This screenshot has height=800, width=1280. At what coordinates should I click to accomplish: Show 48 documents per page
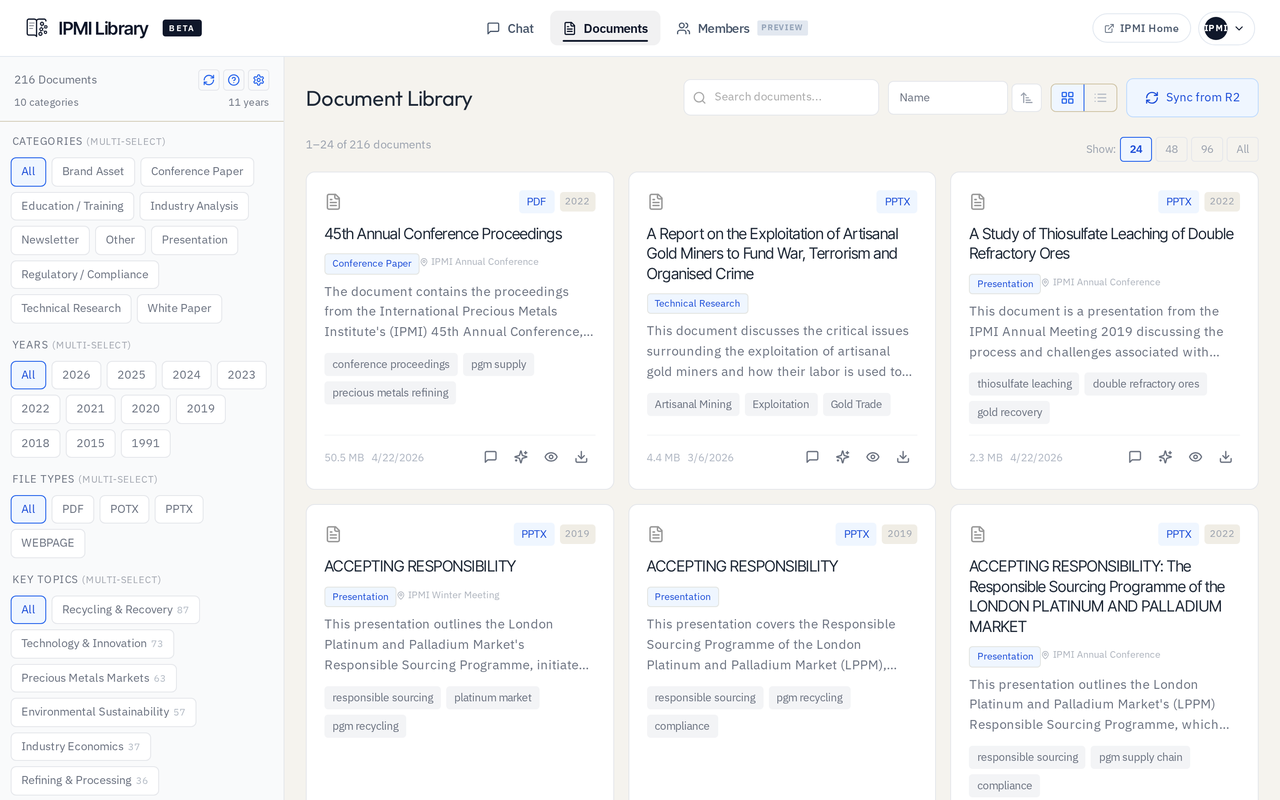point(1171,149)
